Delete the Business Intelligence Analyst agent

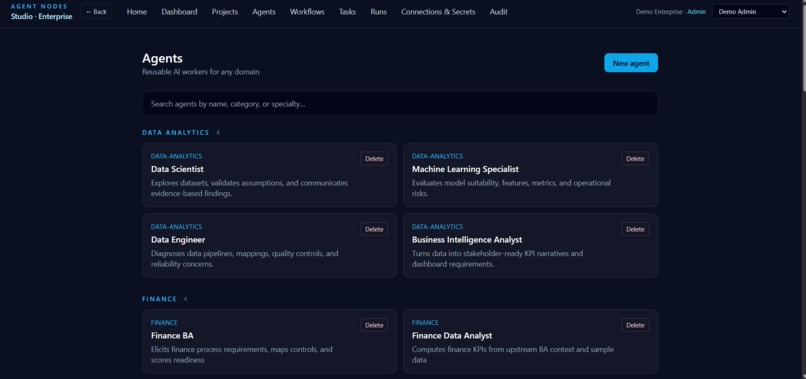pos(635,229)
